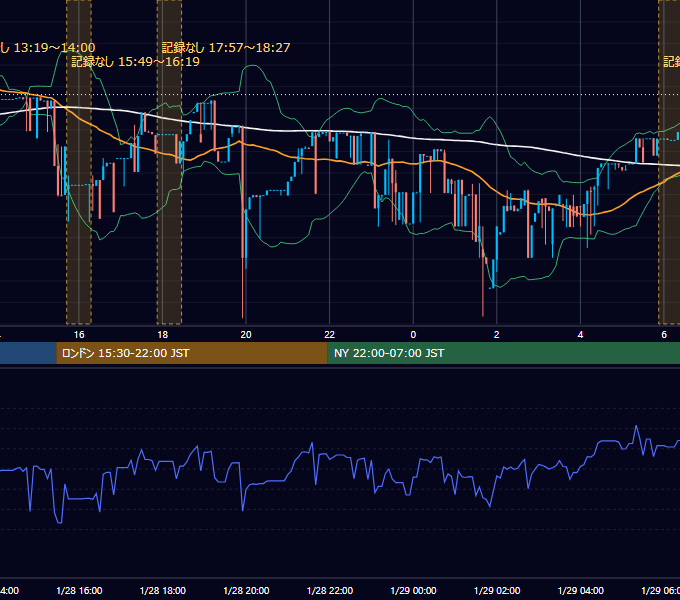680x600 pixels.
Task: Select the shaded no-record zone near 6
Action: [669, 162]
